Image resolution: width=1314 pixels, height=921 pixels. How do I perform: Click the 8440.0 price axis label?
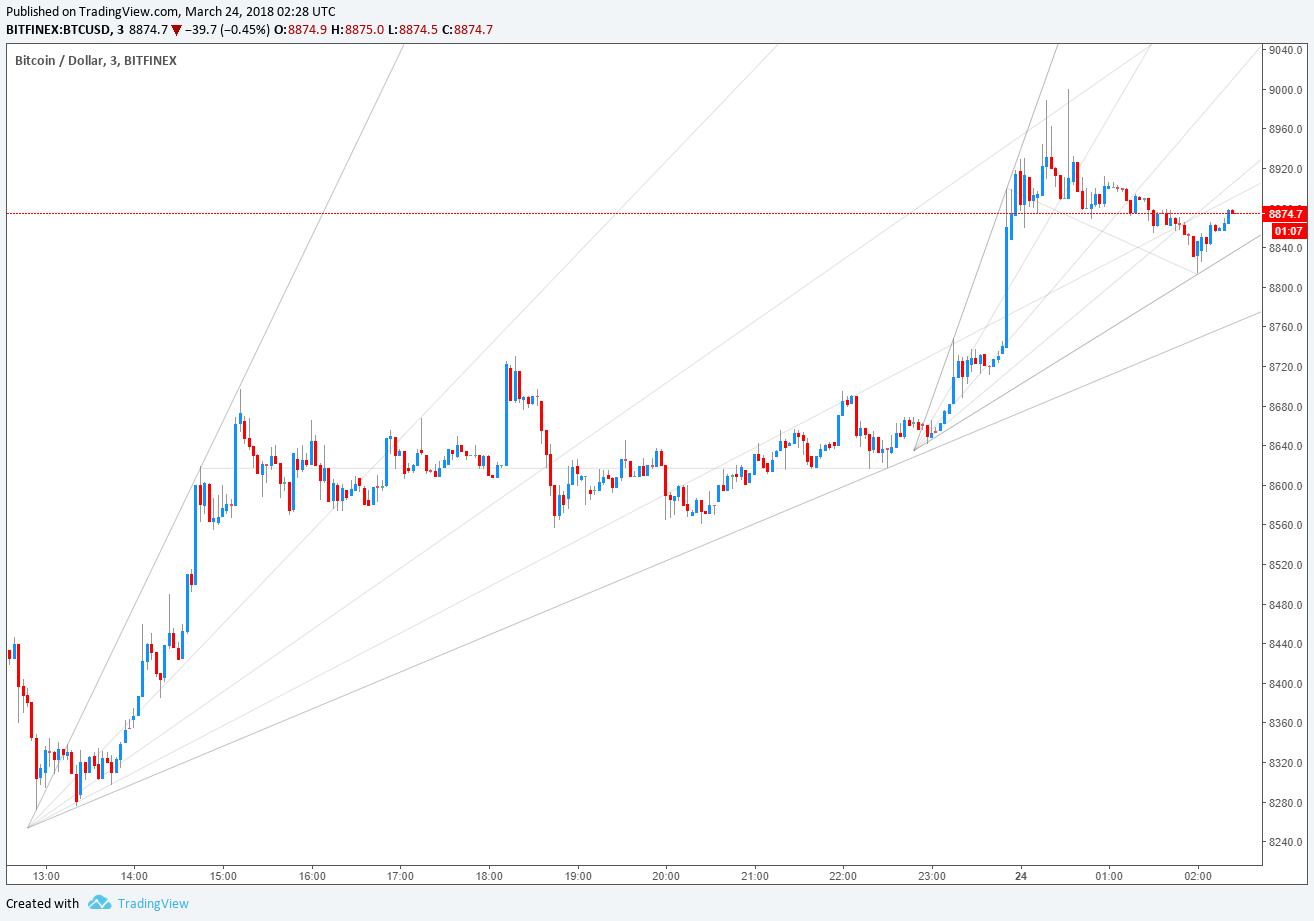[1285, 644]
